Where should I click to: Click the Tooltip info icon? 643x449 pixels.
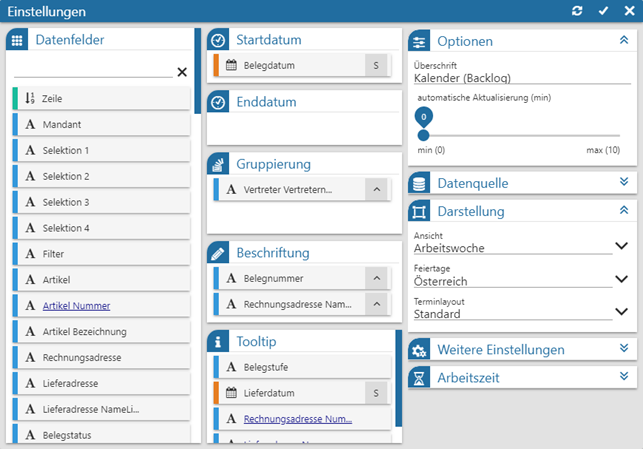[x=218, y=342]
